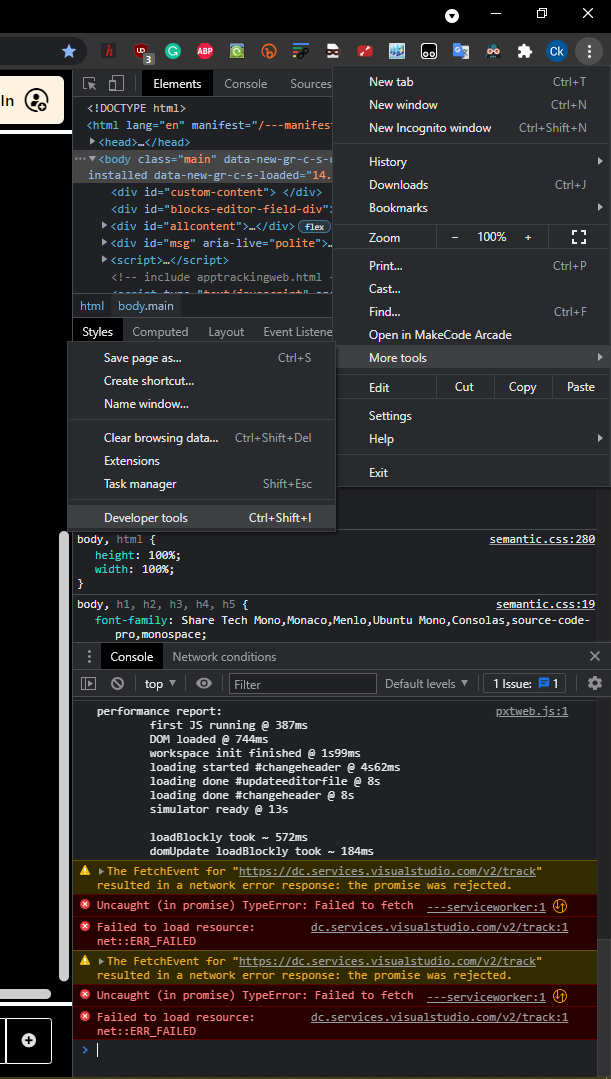Close the DevTools drawer
Image resolution: width=611 pixels, height=1079 pixels.
595,656
